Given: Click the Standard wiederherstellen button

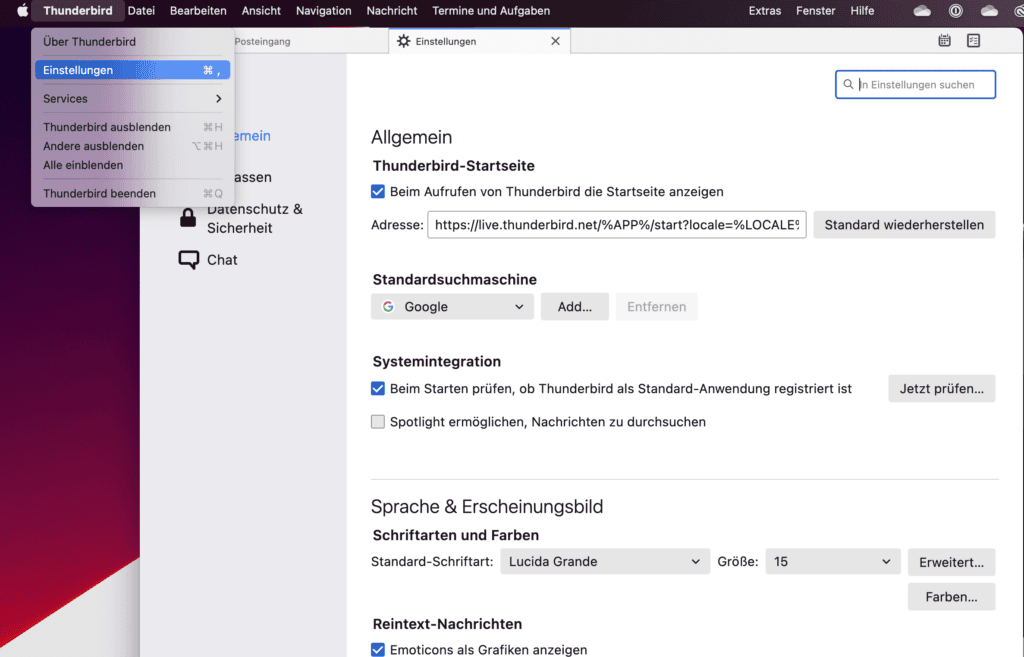Looking at the screenshot, I should pos(904,225).
